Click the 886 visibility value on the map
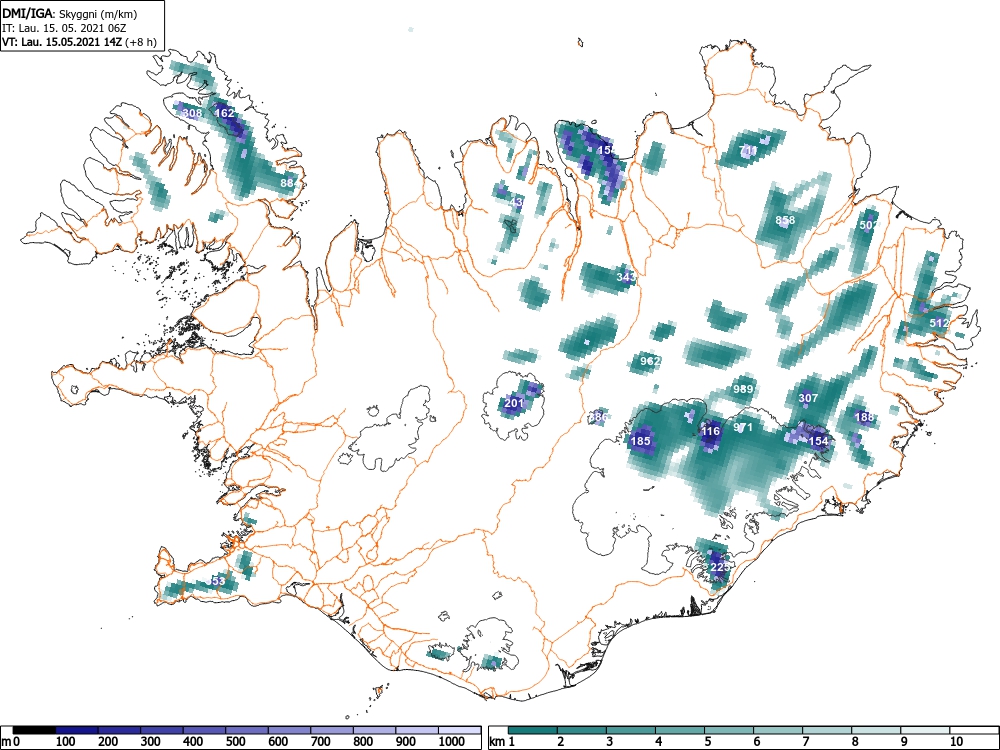Viewport: 1000px width, 750px height. click(598, 417)
